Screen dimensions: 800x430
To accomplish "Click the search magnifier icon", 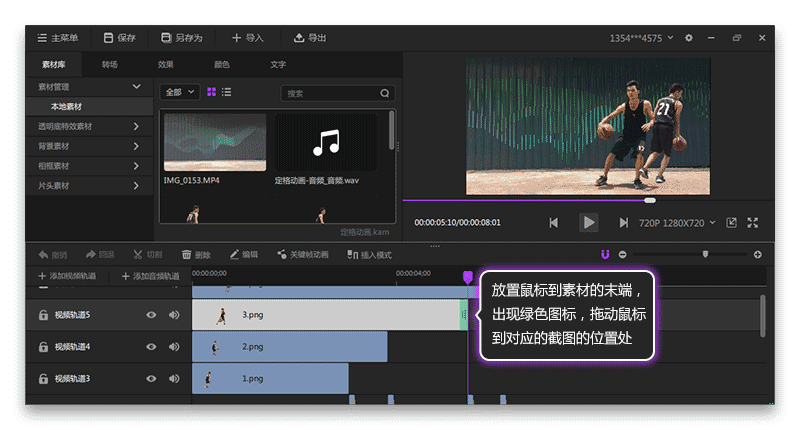I will [385, 93].
